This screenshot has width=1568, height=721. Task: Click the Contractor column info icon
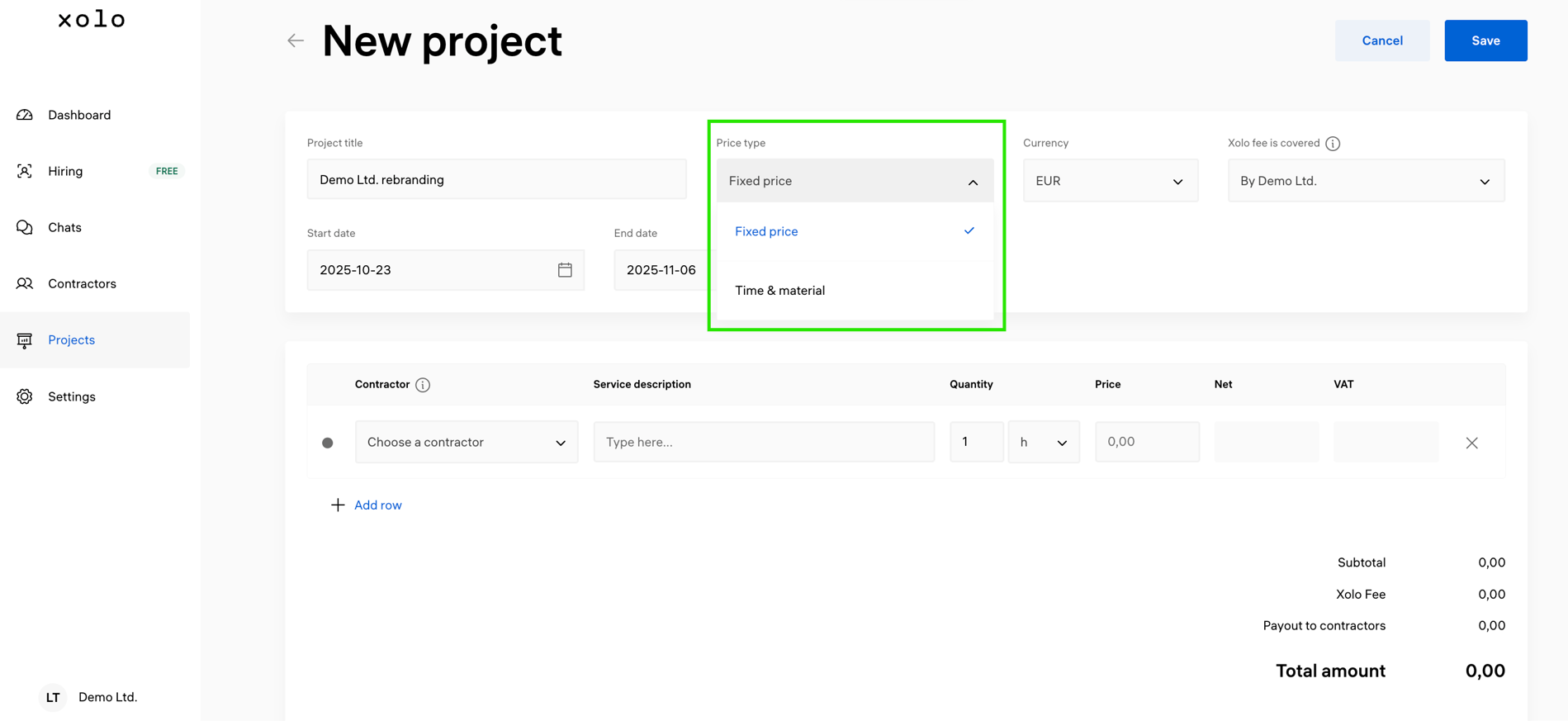[423, 385]
